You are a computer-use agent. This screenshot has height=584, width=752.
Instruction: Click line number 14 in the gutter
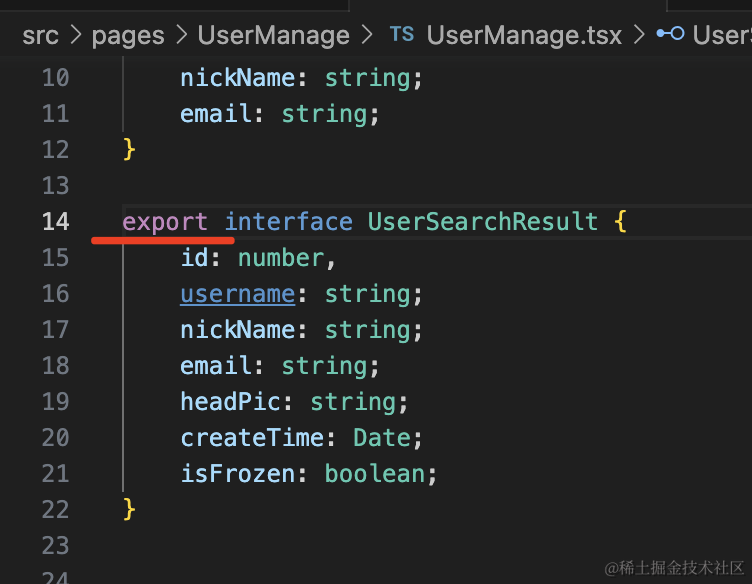(x=55, y=222)
